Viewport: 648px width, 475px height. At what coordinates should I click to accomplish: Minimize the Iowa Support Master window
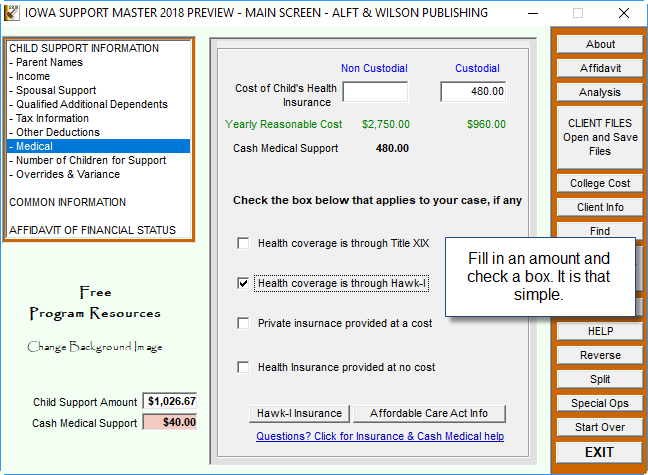[x=533, y=13]
